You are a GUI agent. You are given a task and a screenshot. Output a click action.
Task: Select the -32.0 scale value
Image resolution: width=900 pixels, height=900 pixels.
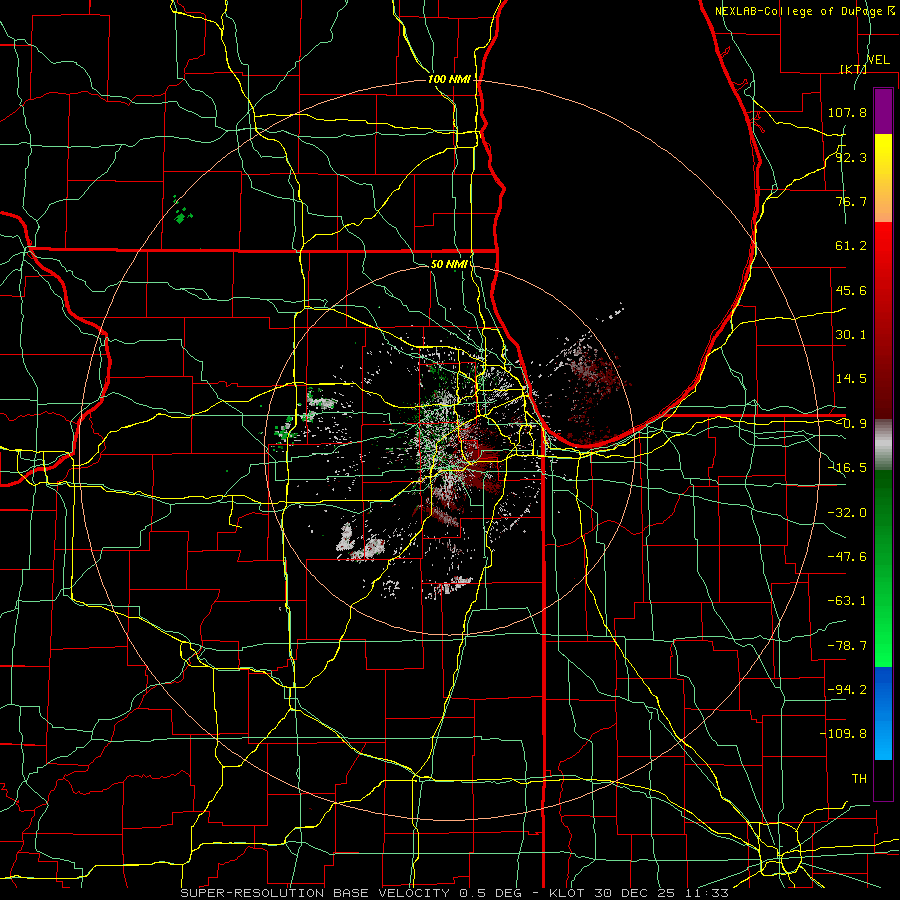coord(847,513)
